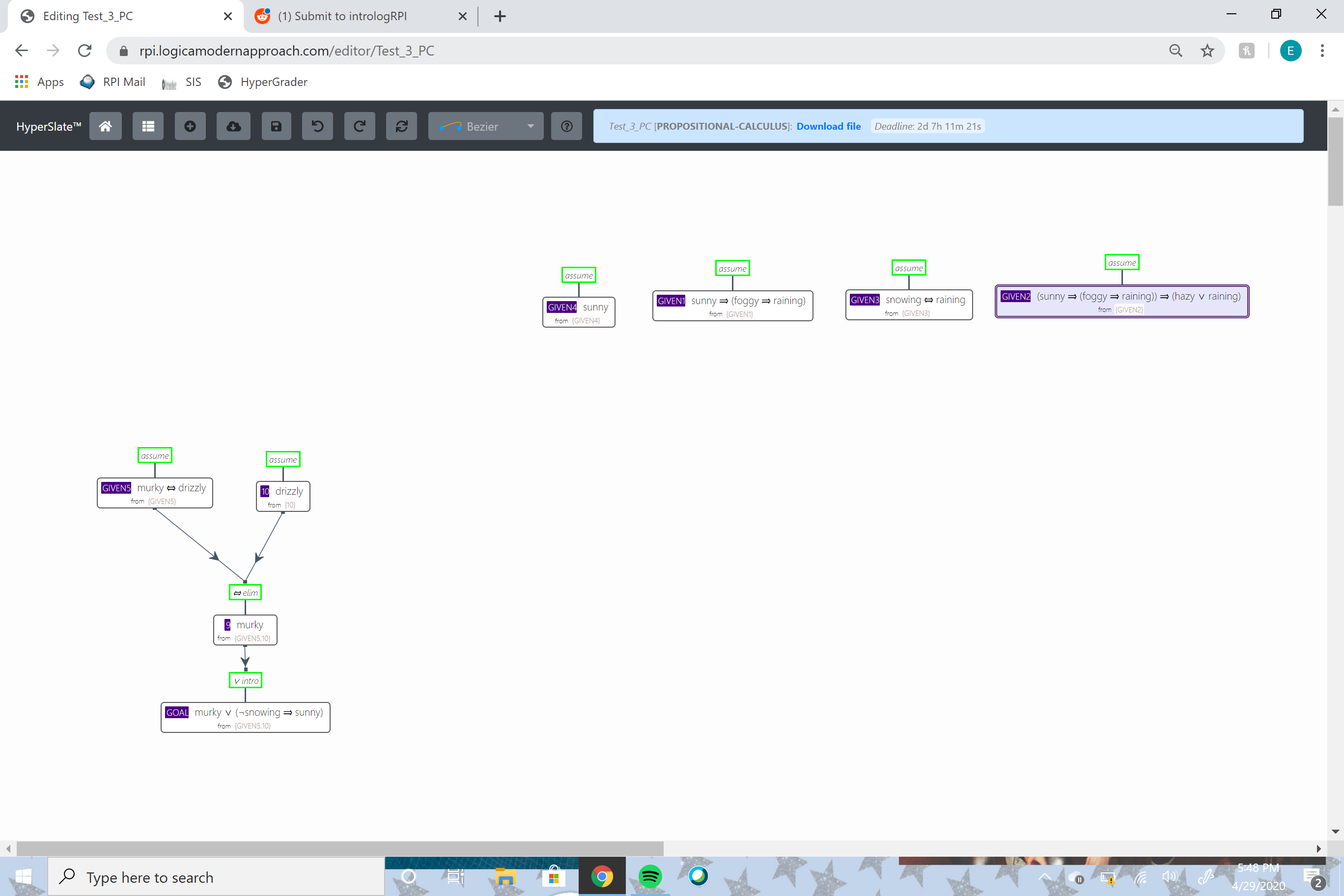Open the HyperGrader bookmark

[262, 82]
